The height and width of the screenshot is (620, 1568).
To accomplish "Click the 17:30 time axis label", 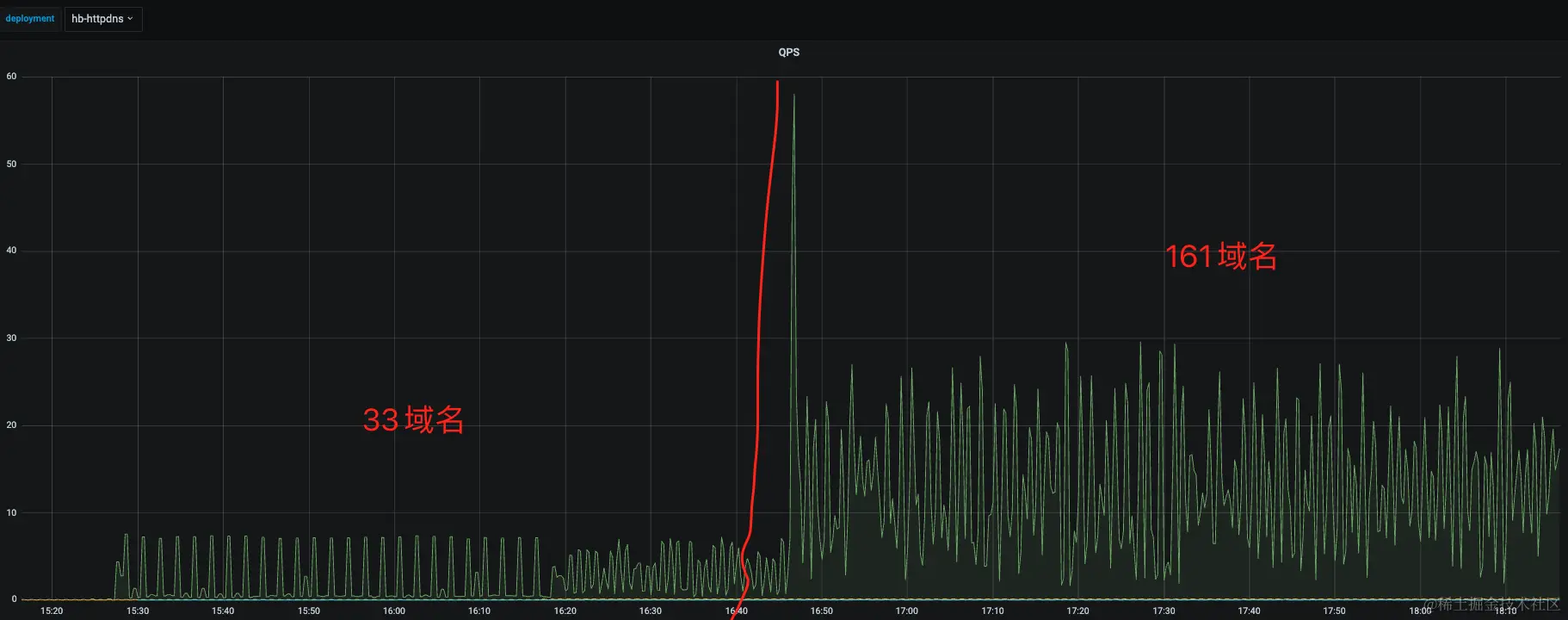I will pyautogui.click(x=1164, y=611).
